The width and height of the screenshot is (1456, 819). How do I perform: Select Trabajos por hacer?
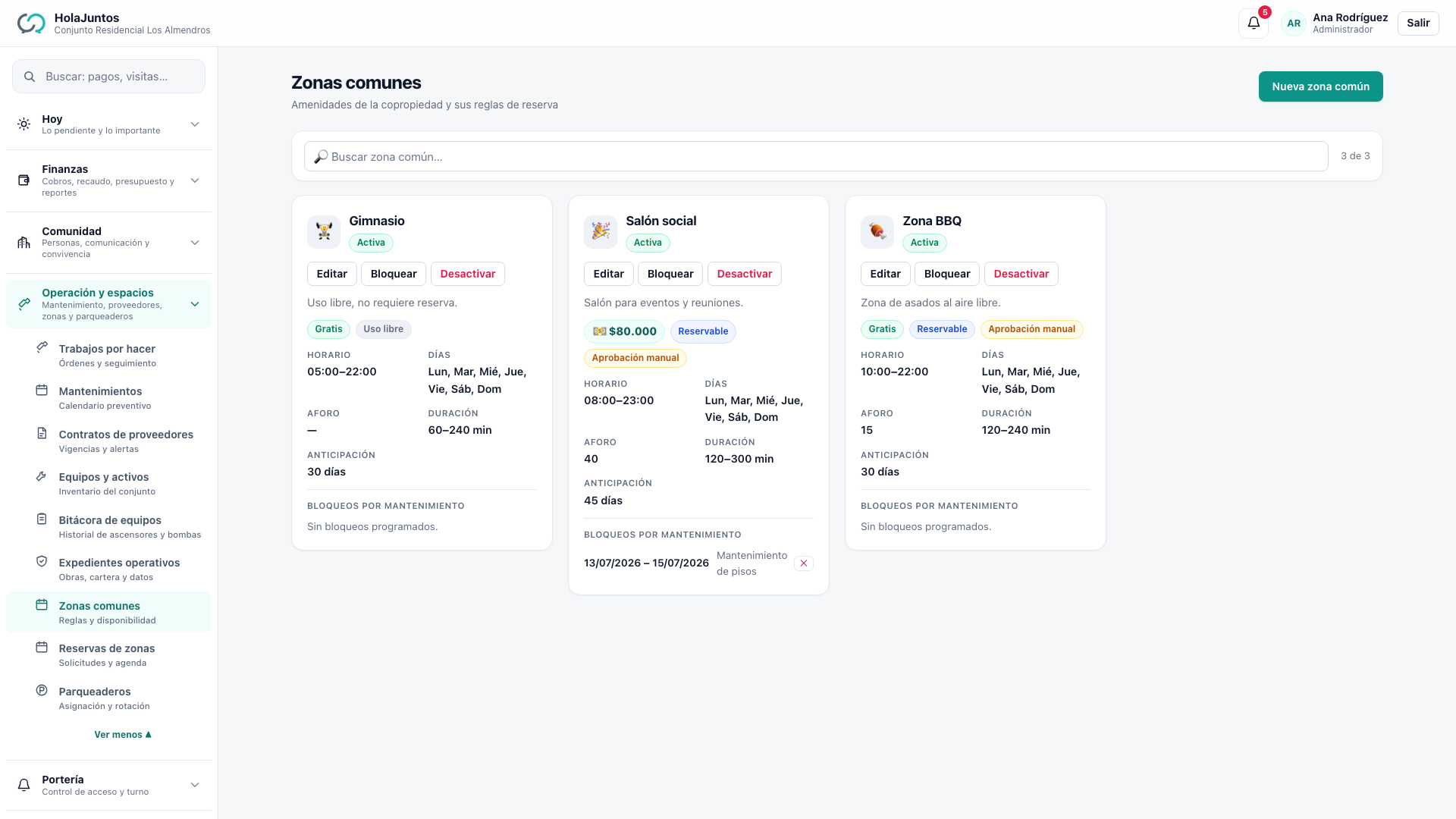coord(108,355)
